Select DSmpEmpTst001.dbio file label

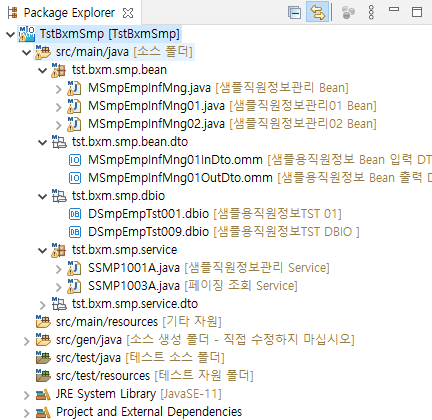coord(148,214)
